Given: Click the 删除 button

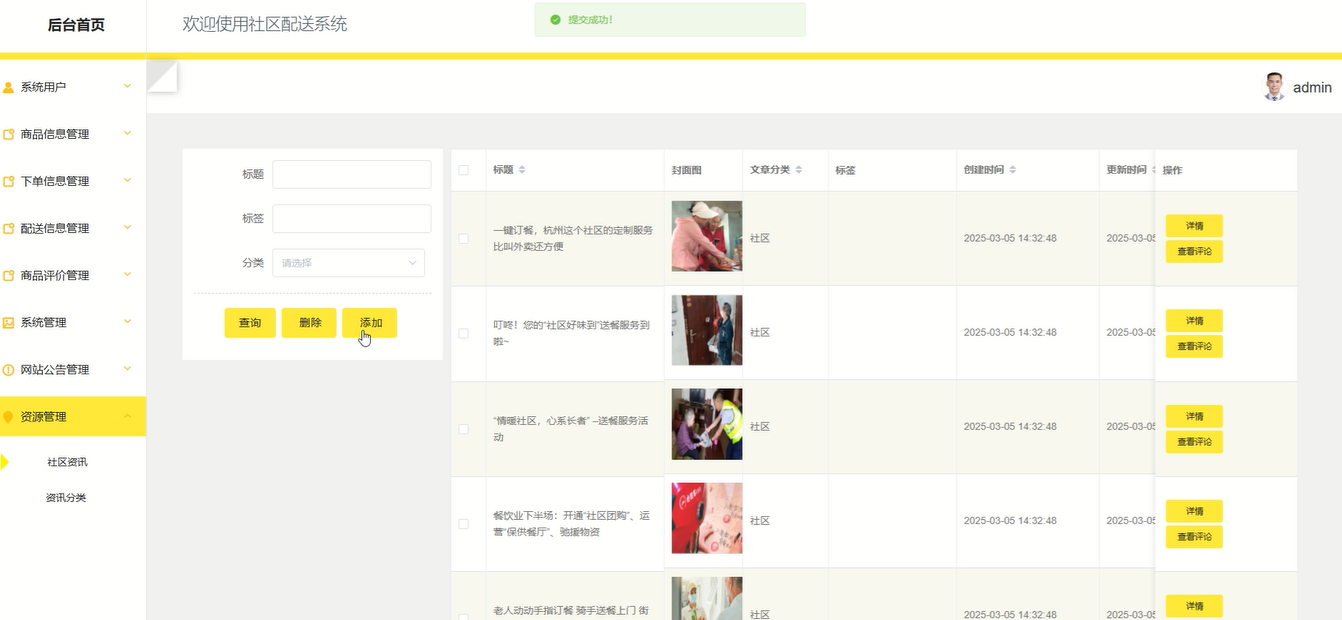Looking at the screenshot, I should [309, 323].
